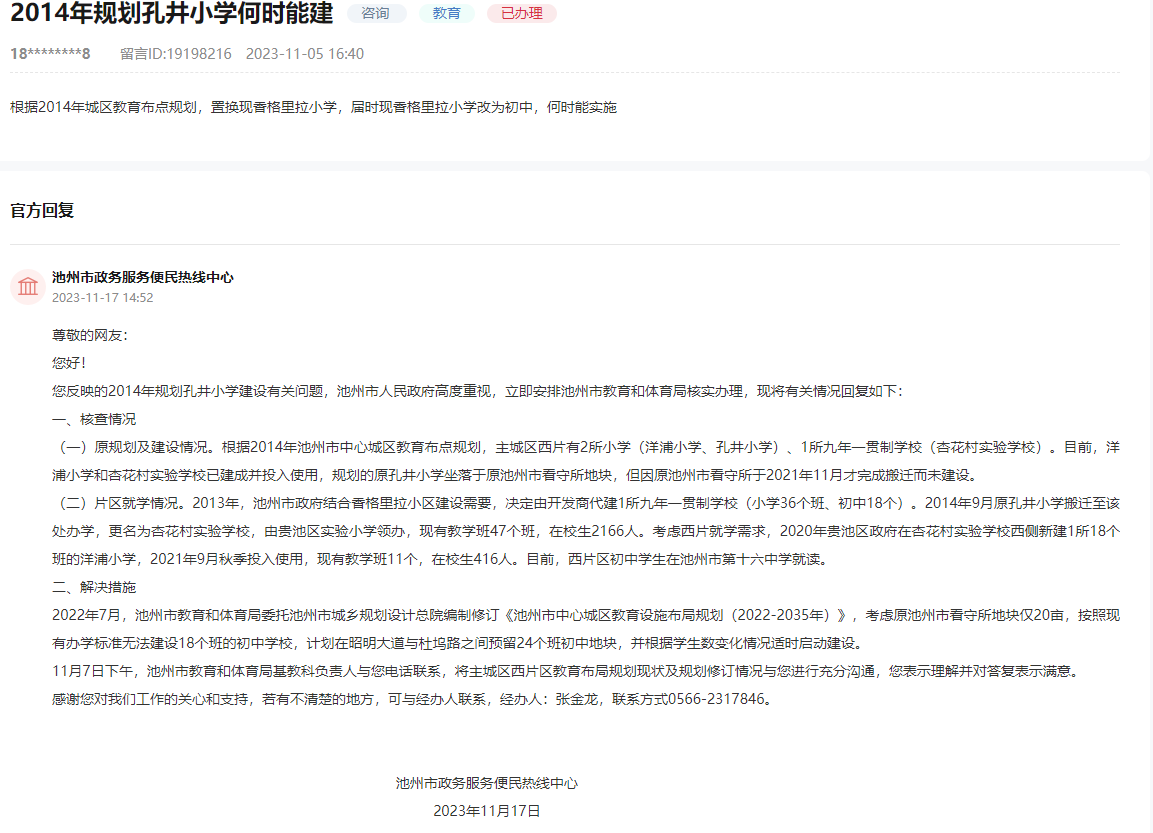
Task: Click the phone number 0566-2317846
Action: pos(715,699)
